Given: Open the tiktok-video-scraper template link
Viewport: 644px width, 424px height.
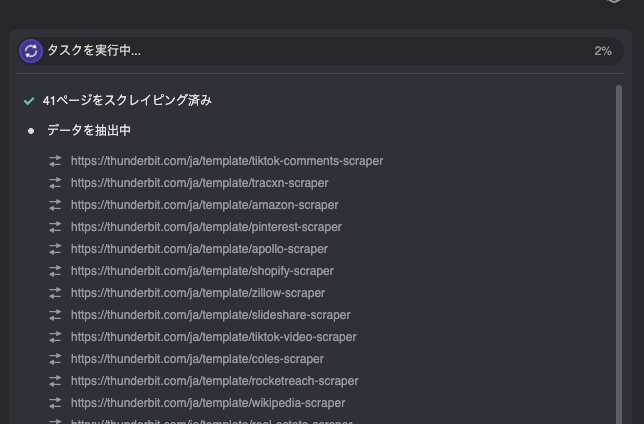Looking at the screenshot, I should click(x=213, y=337).
